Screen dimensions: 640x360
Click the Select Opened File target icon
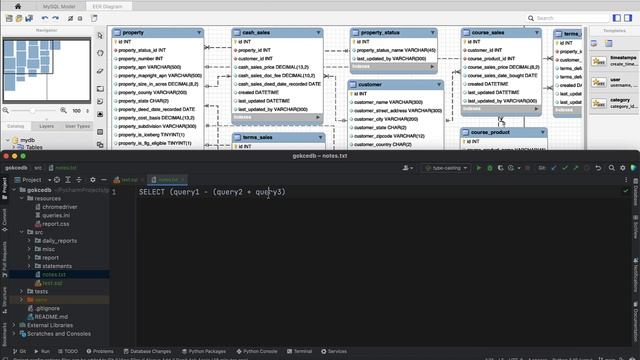(x=57, y=180)
